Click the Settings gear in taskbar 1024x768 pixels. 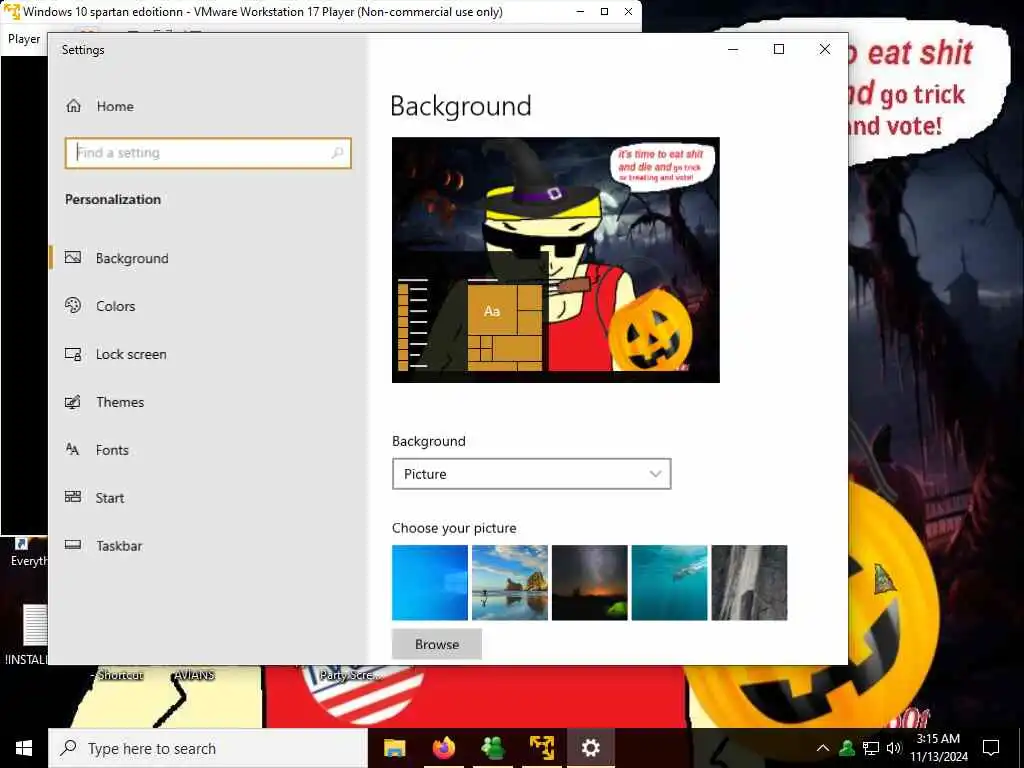point(590,748)
